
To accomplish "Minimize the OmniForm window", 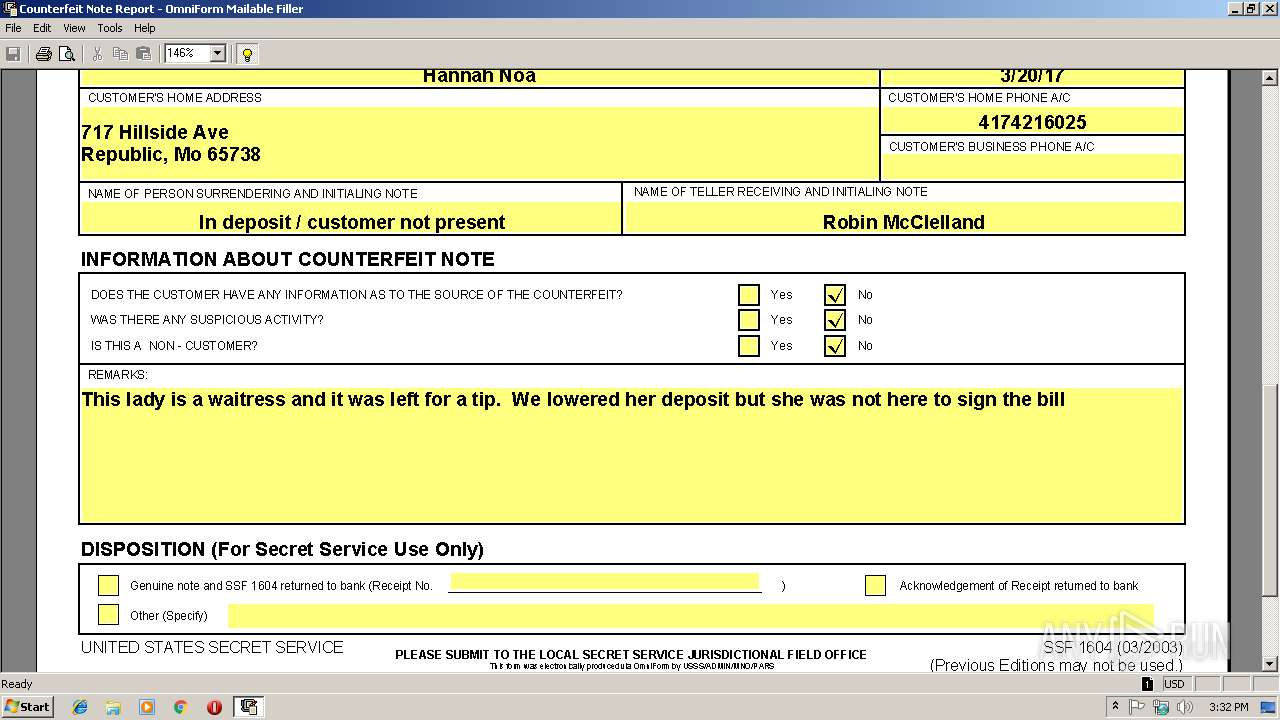I will click(1235, 9).
